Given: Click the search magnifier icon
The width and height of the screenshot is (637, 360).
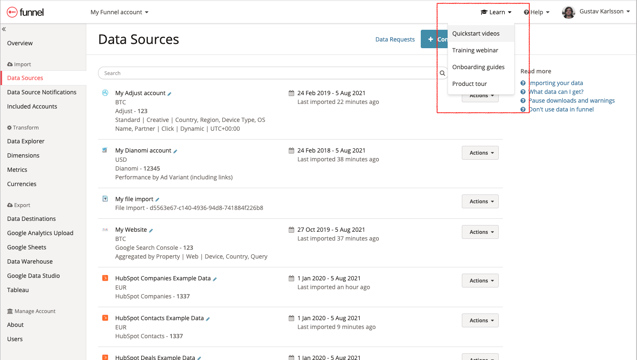Looking at the screenshot, I should click(442, 73).
